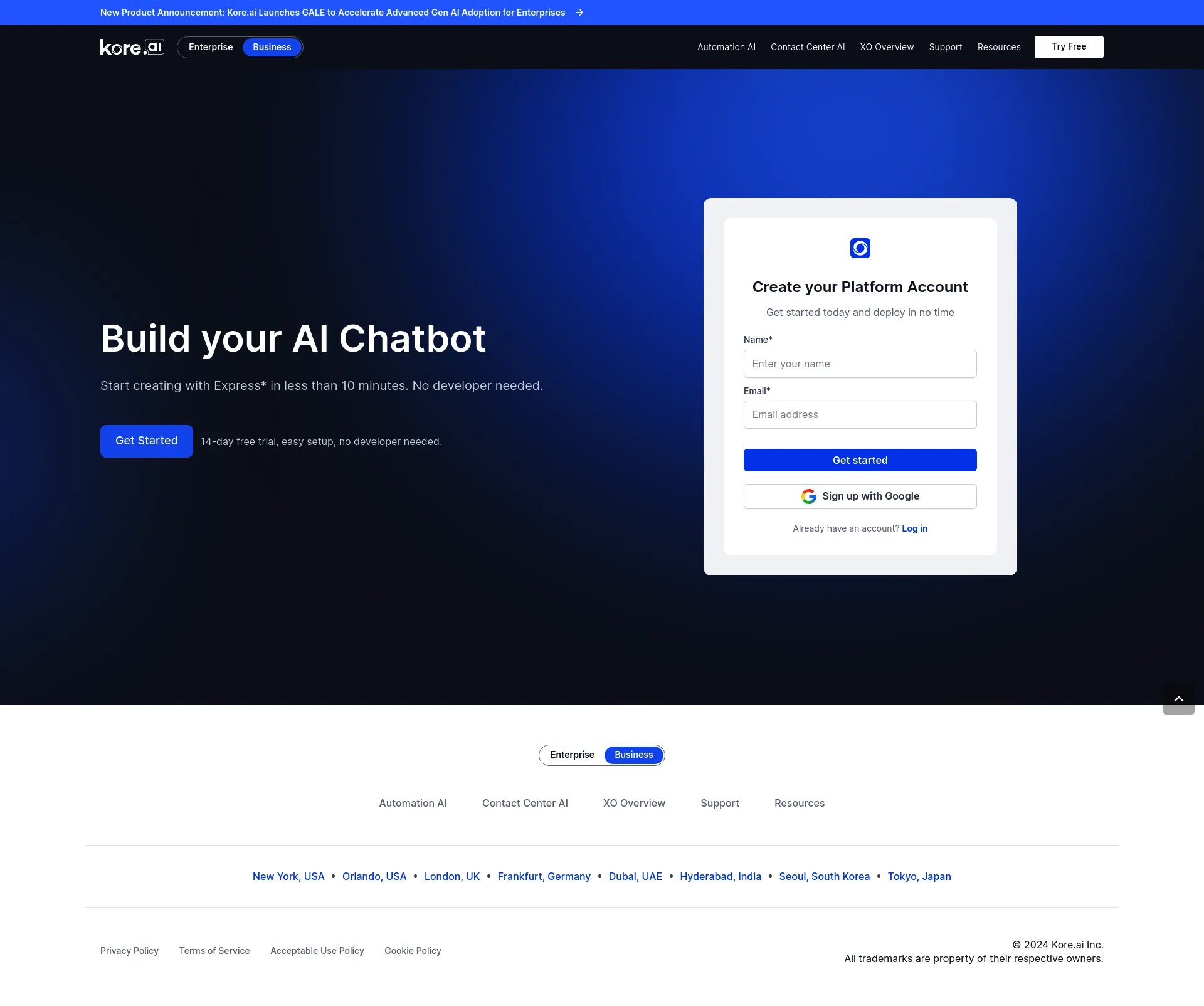1204x1006 pixels.
Task: Switch footer Enterprise toggle
Action: (572, 754)
